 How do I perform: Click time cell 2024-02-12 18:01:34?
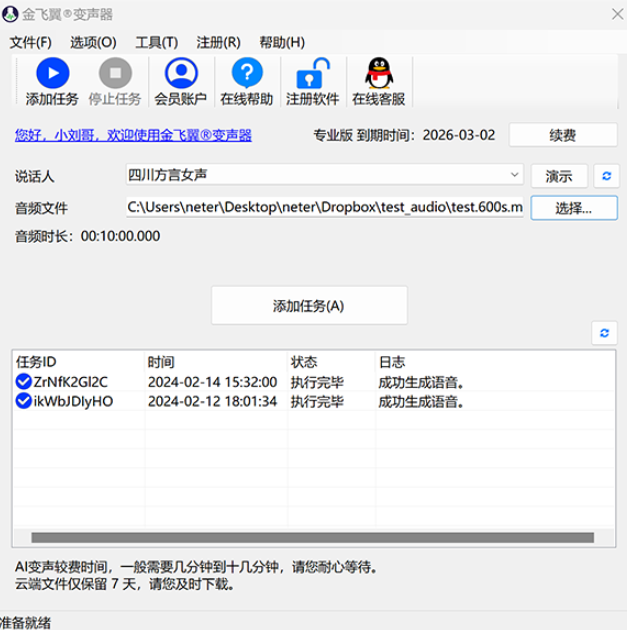(x=212, y=401)
